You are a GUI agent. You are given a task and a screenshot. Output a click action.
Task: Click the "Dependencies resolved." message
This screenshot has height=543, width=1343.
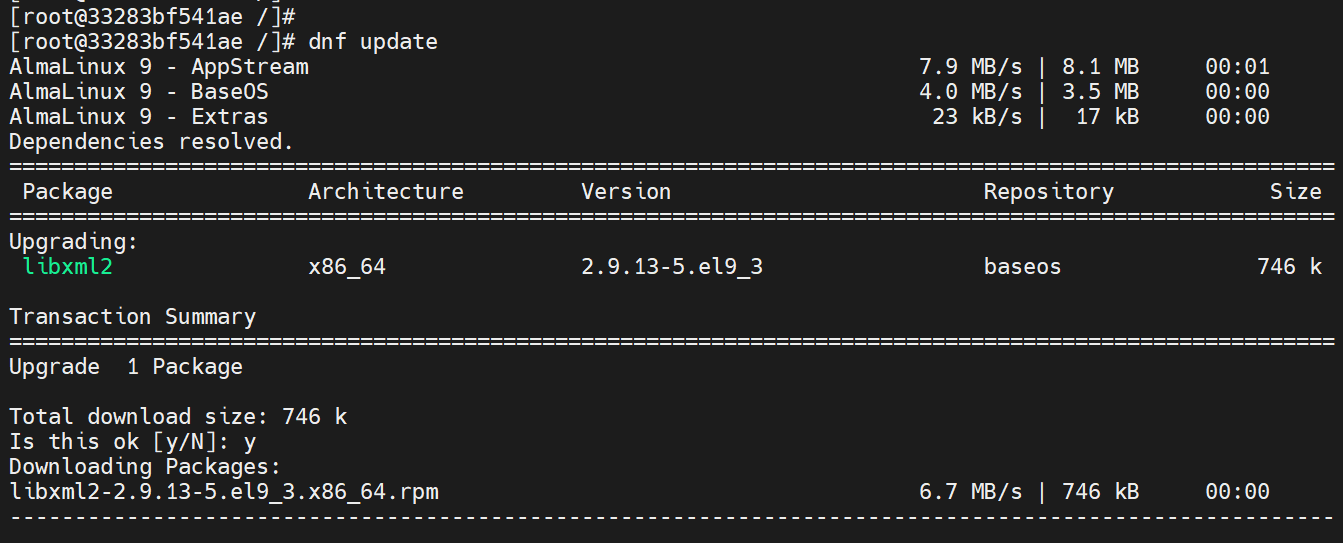coord(151,142)
